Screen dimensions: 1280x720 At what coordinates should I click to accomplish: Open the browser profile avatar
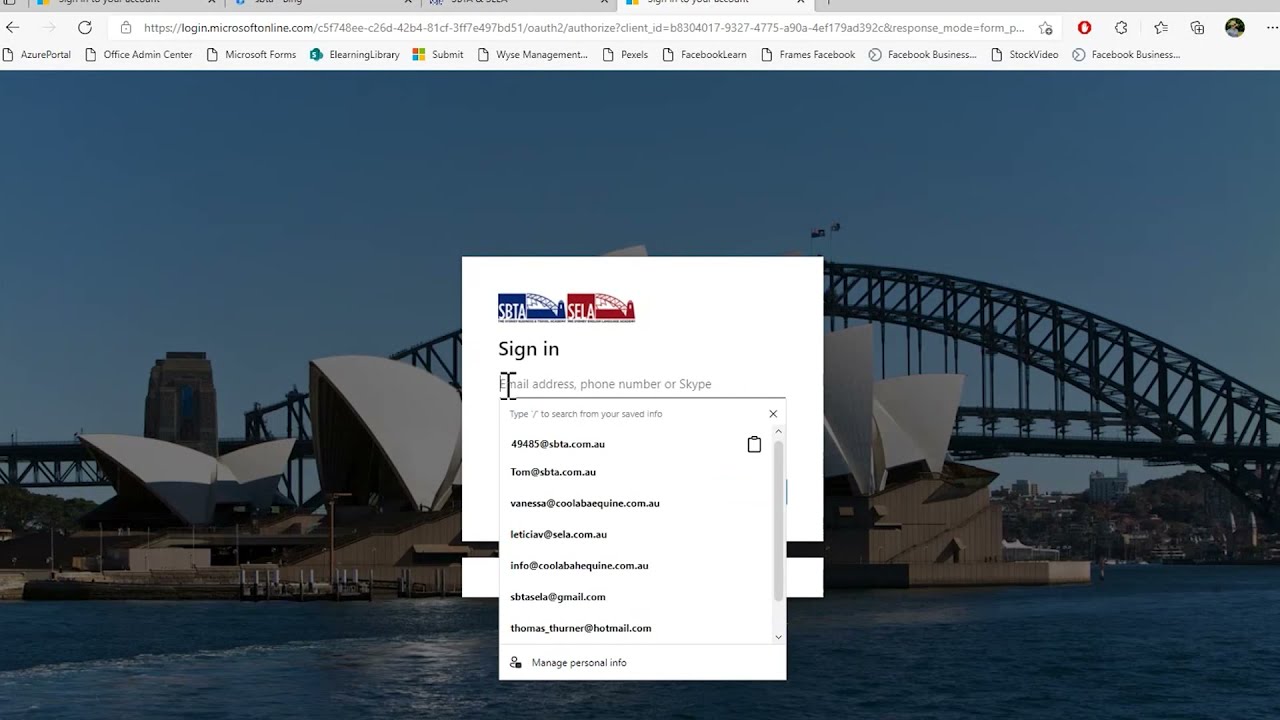pos(1235,28)
